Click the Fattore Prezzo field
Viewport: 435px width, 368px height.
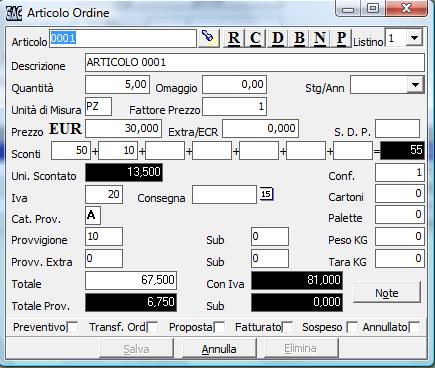(234, 106)
